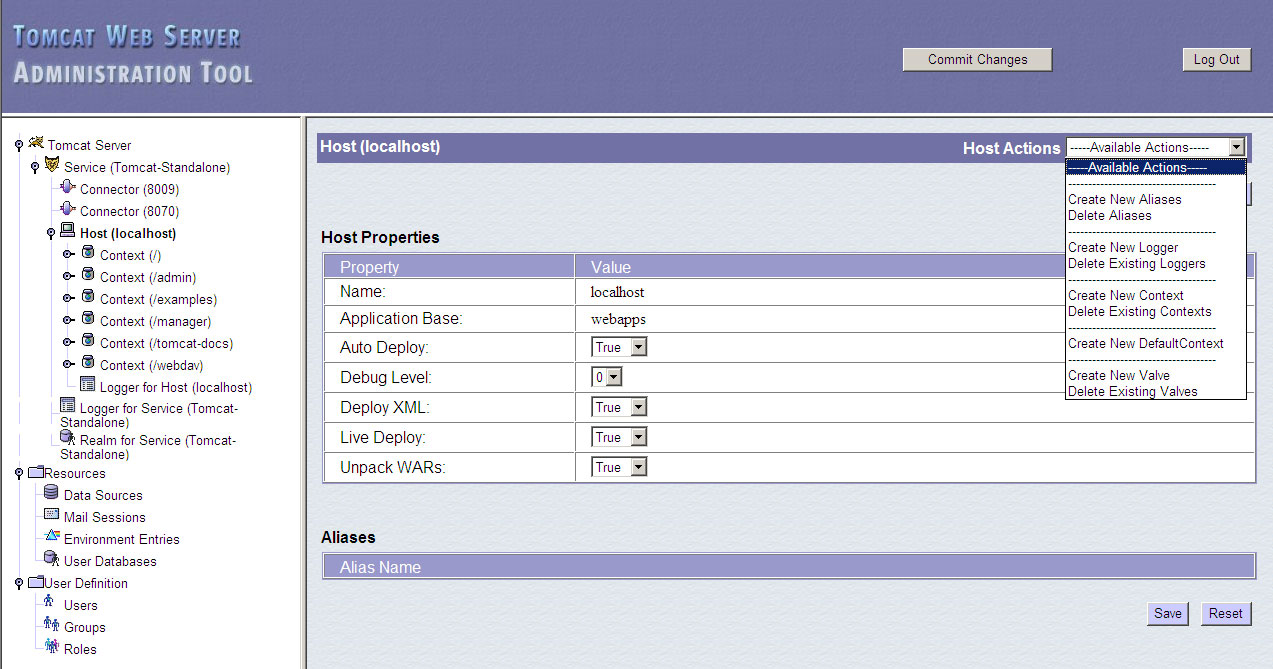Click the Roles icon
The image size is (1273, 669).
pos(53,647)
